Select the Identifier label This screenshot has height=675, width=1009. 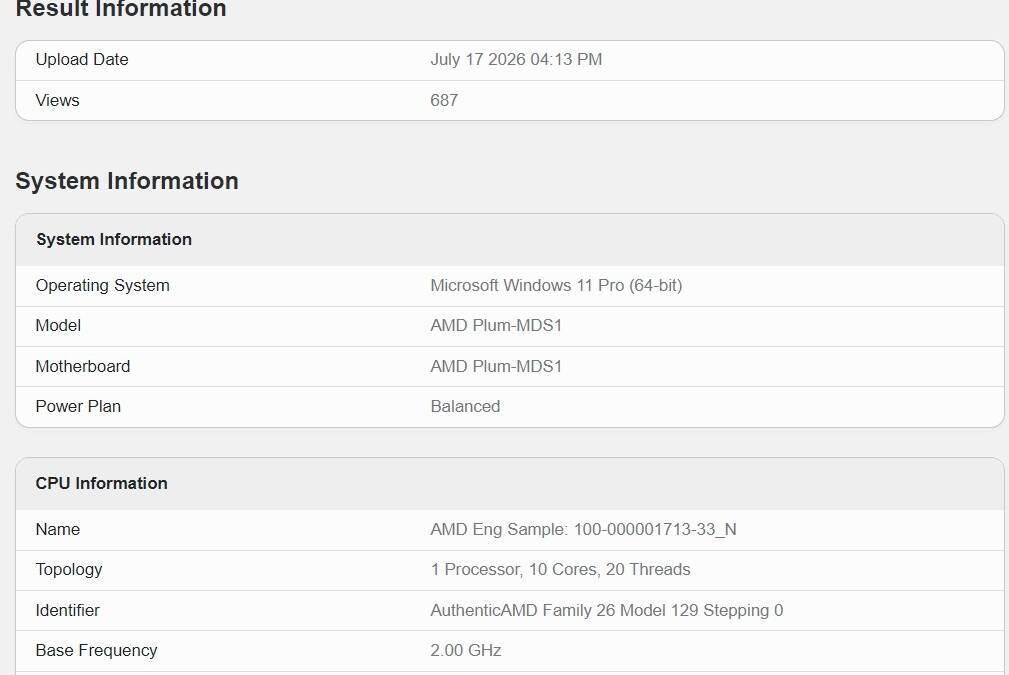pos(67,610)
